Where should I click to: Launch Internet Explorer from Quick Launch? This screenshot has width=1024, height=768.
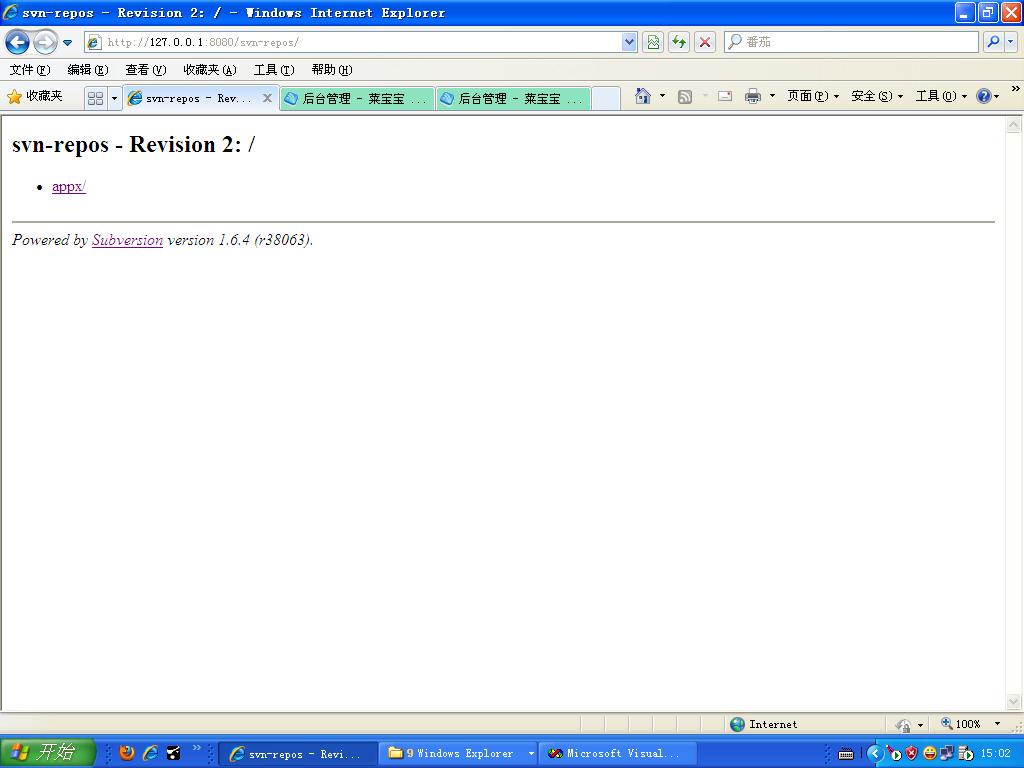[151, 753]
